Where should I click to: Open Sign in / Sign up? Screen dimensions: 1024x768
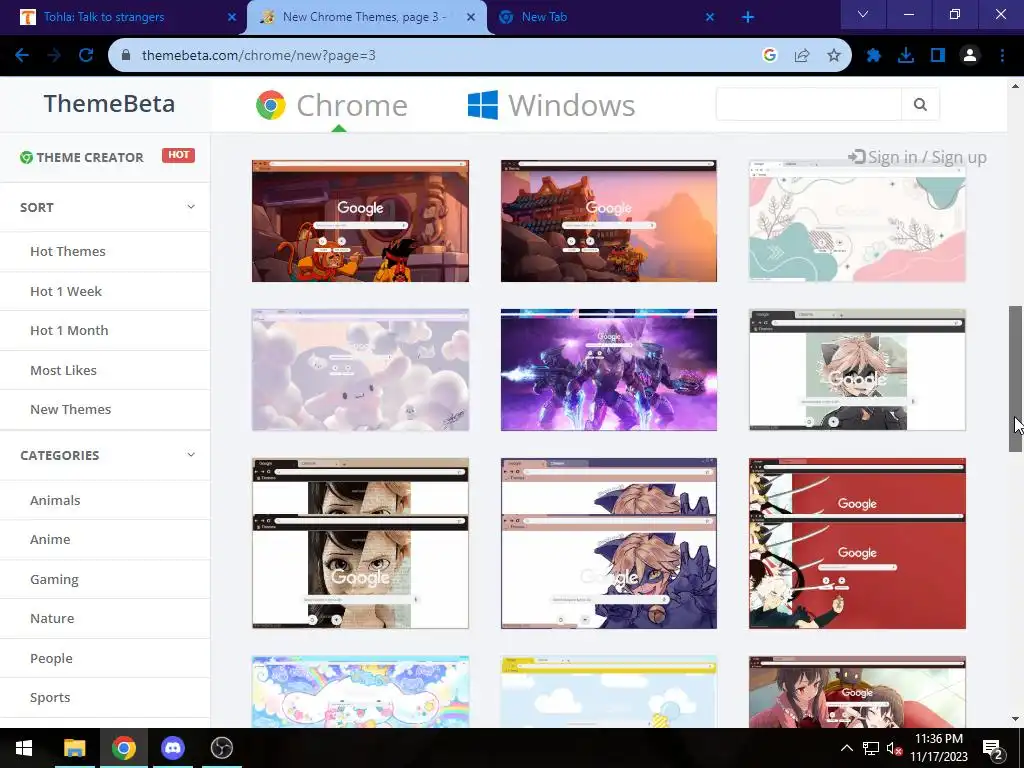click(x=917, y=157)
